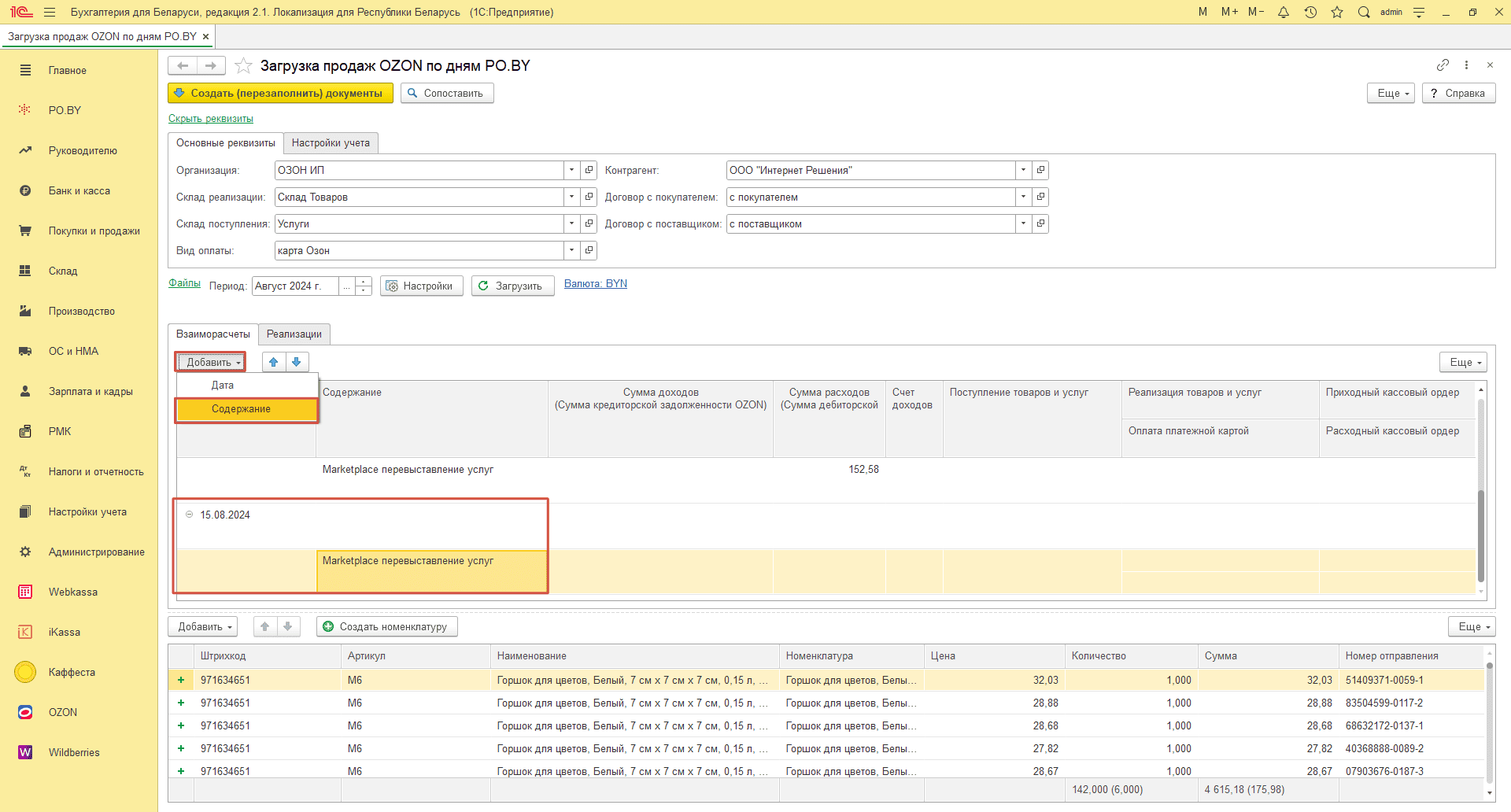Click the search magnifier in title bar
Image resolution: width=1511 pixels, height=812 pixels.
1364,12
